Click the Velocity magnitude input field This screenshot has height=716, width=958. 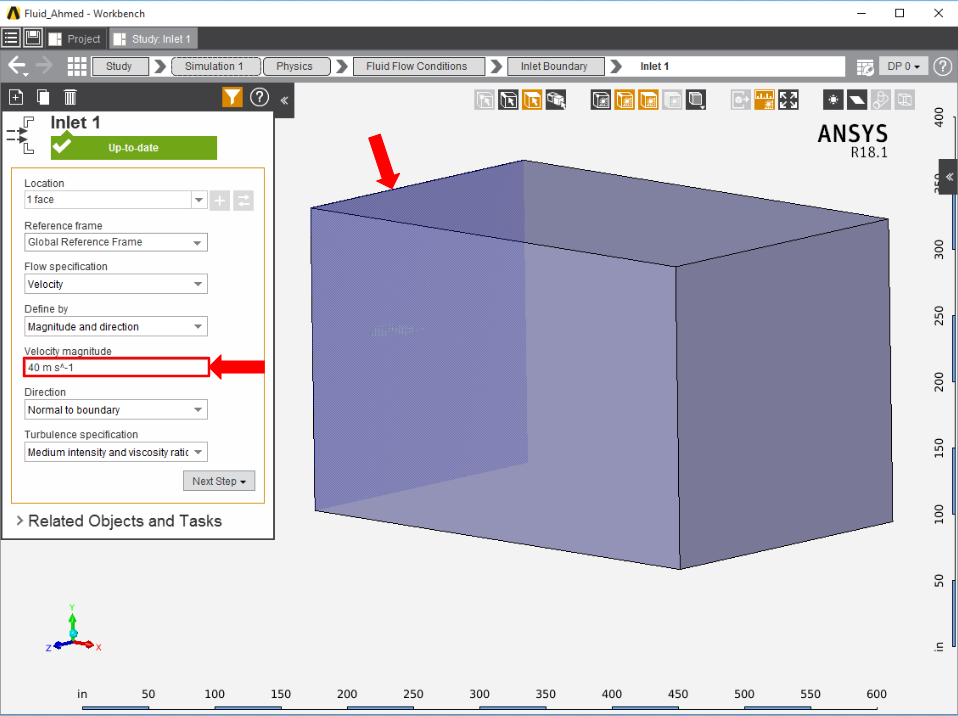click(x=116, y=367)
